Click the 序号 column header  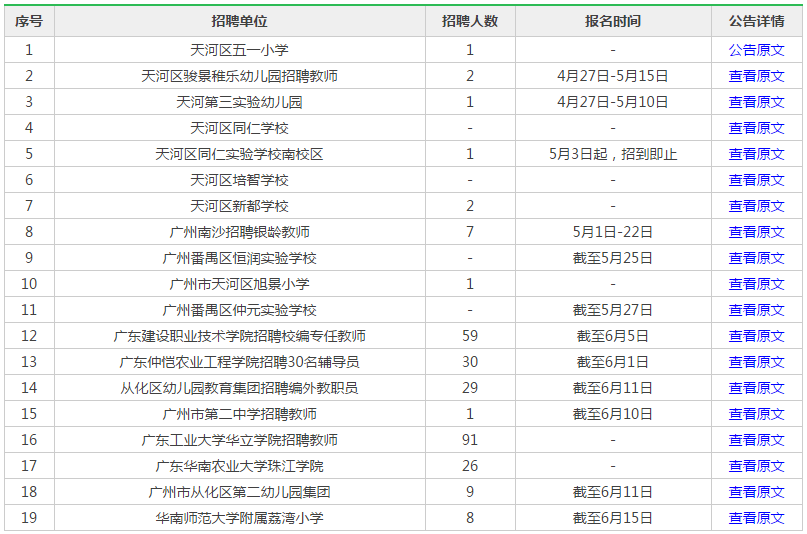(x=29, y=21)
